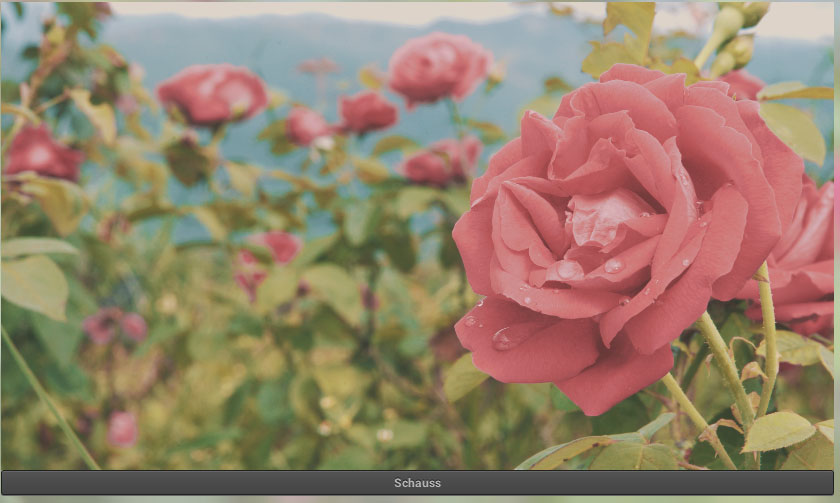Image resolution: width=840 pixels, height=503 pixels.
Task: Click the yellow-green leaf at bottom right corner
Action: coord(777,432)
